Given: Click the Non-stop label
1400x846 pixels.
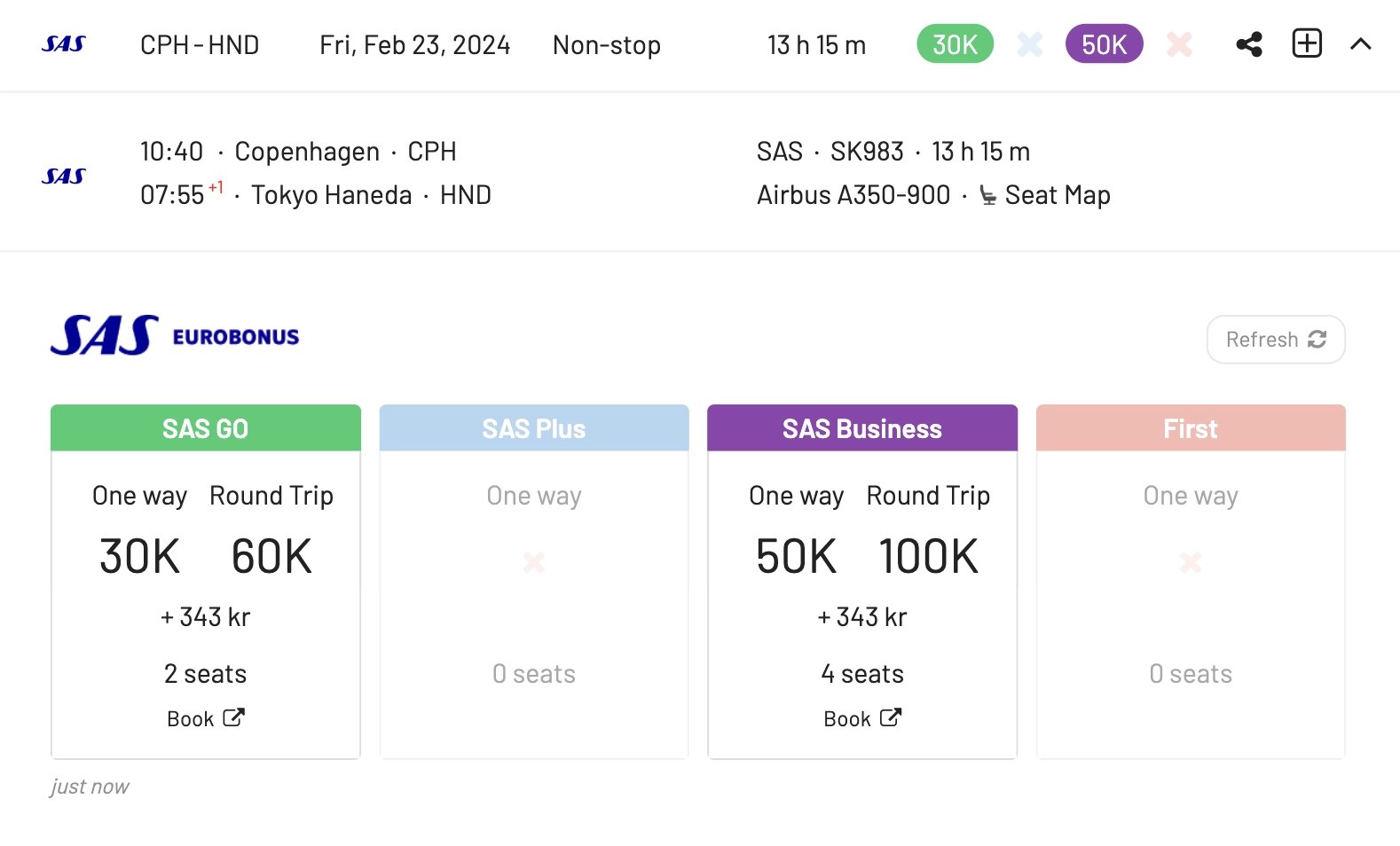Looking at the screenshot, I should point(607,45).
